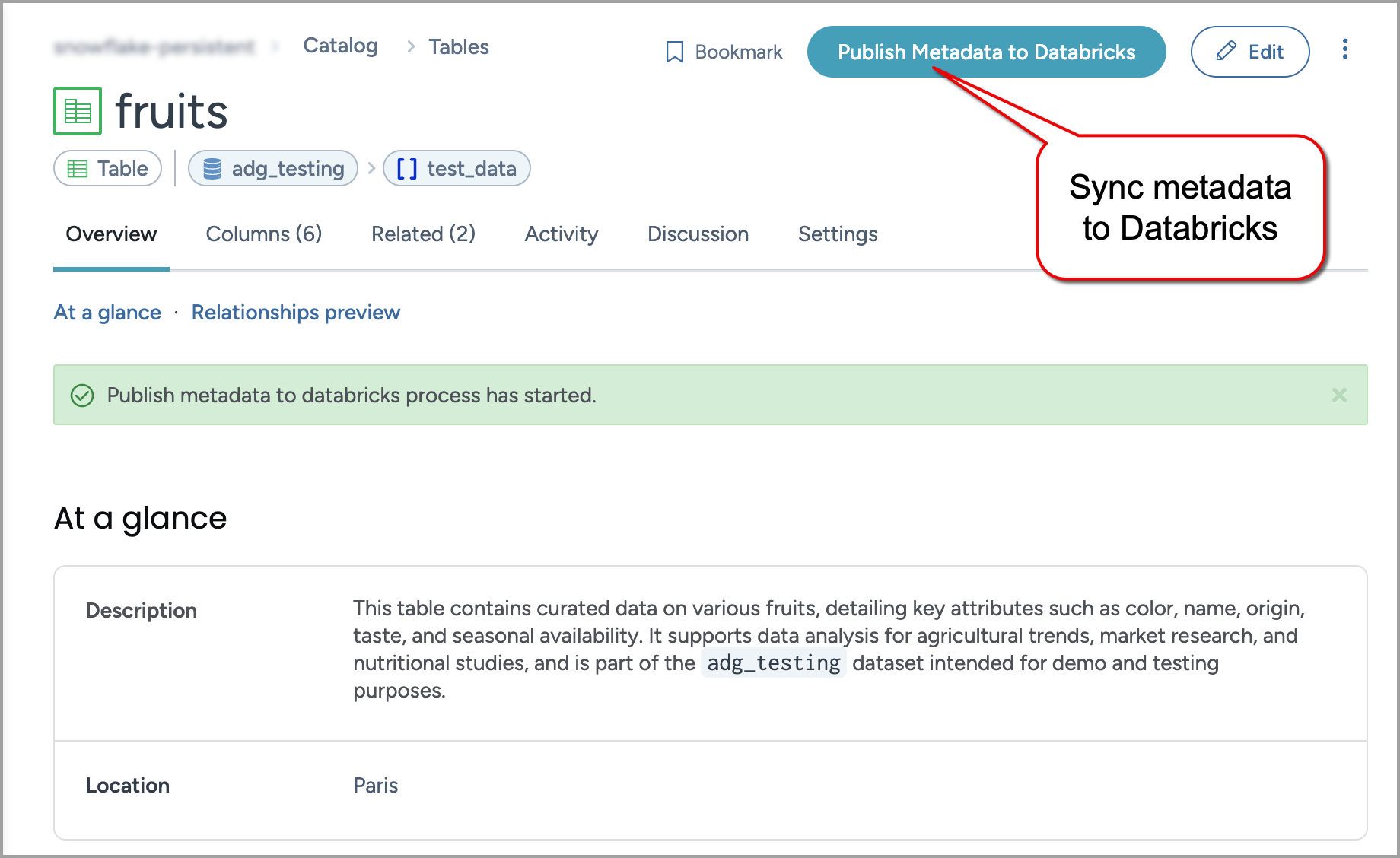Viewport: 1400px width, 858px height.
Task: Jump to Relationships preview section
Action: (x=295, y=313)
